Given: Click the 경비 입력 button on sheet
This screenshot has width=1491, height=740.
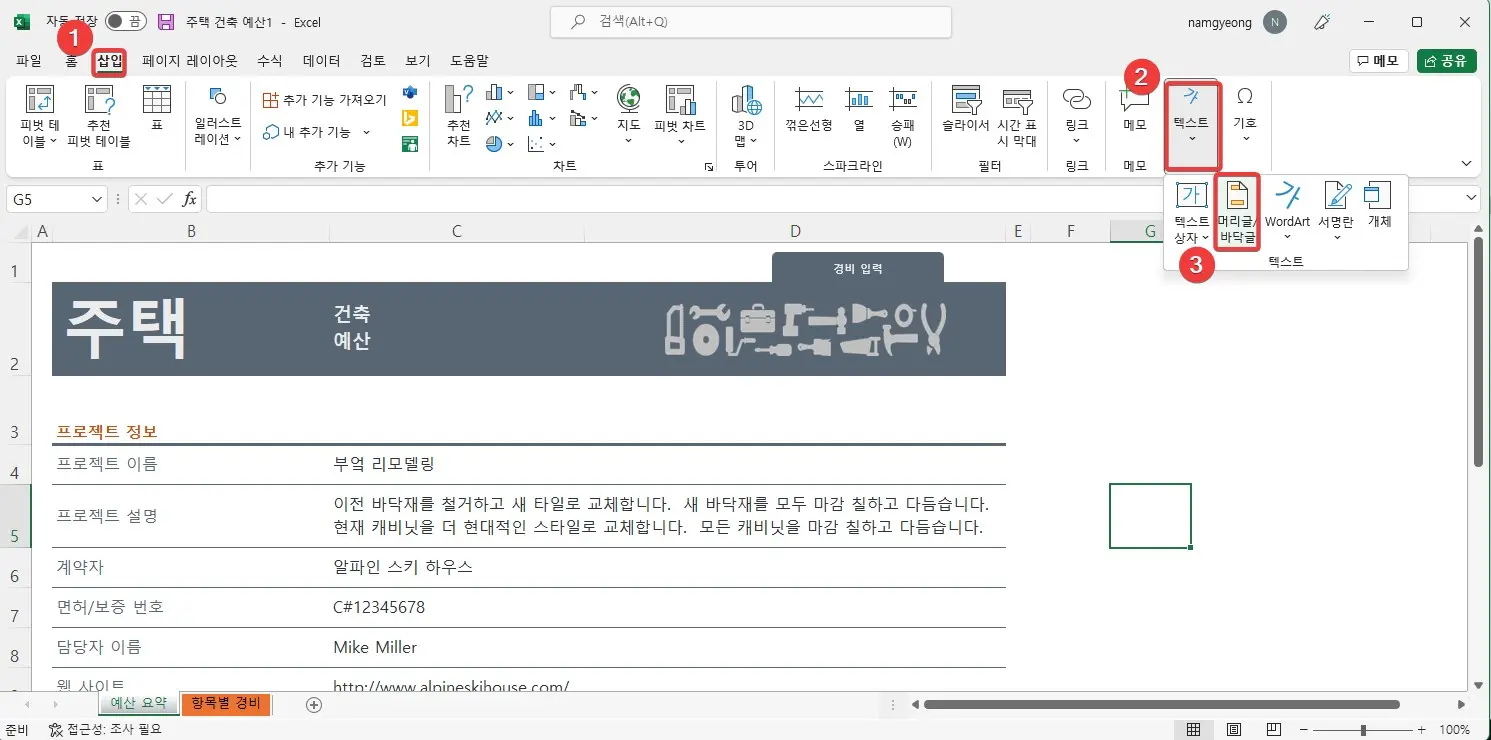Looking at the screenshot, I should pos(858,268).
